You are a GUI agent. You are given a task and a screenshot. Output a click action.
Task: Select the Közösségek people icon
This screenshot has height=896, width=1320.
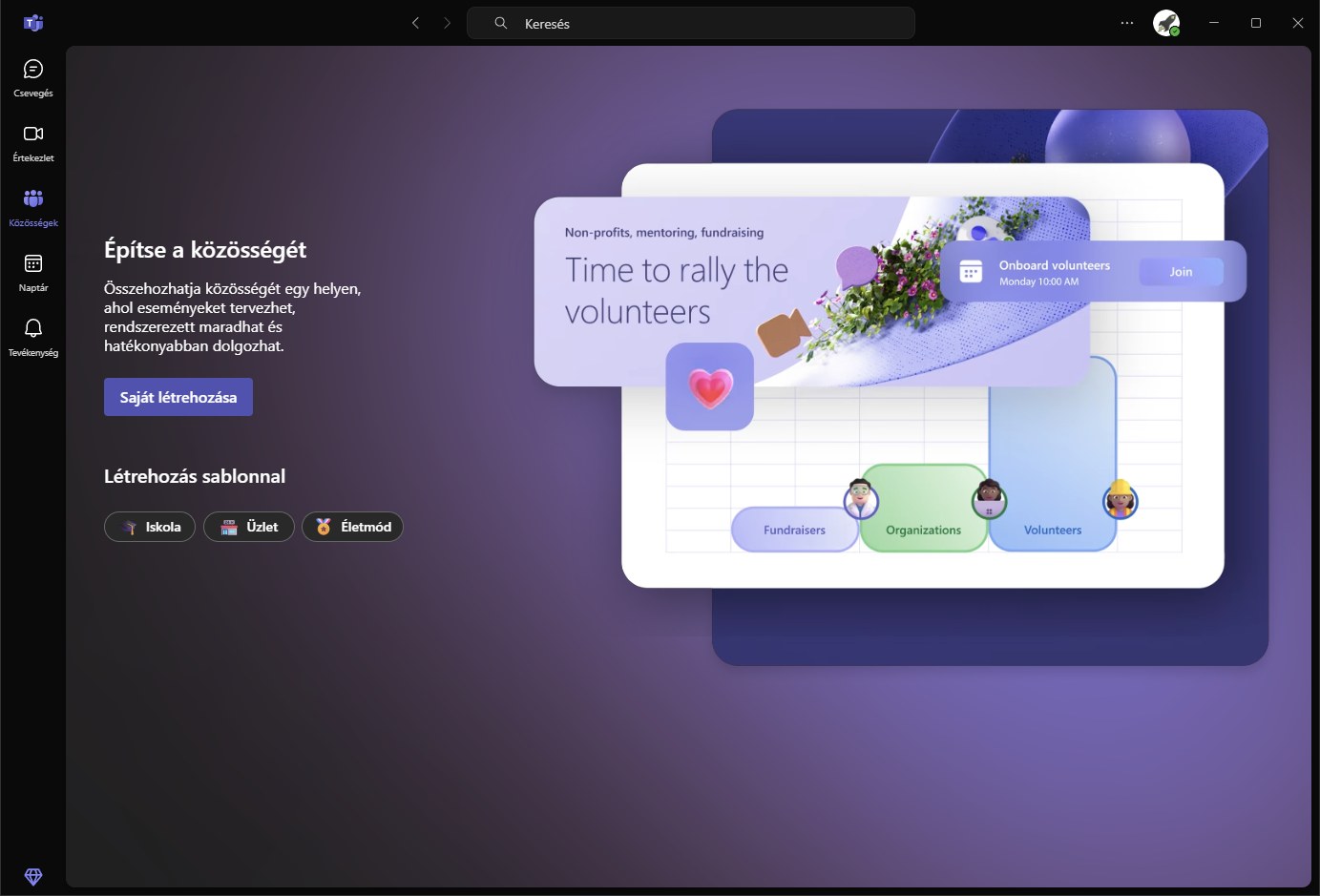[33, 198]
